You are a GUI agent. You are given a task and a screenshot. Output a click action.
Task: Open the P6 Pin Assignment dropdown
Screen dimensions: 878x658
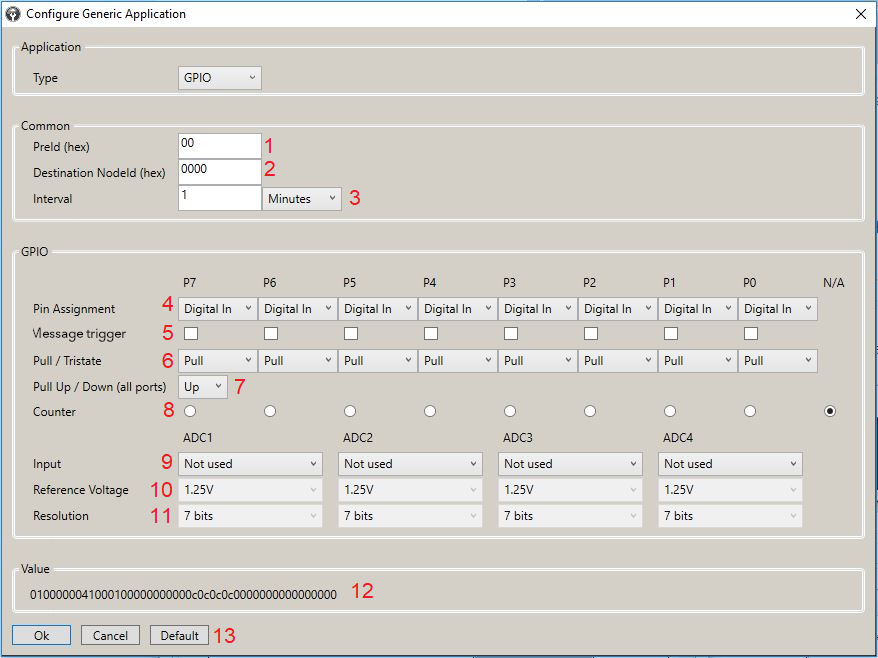[x=298, y=309]
